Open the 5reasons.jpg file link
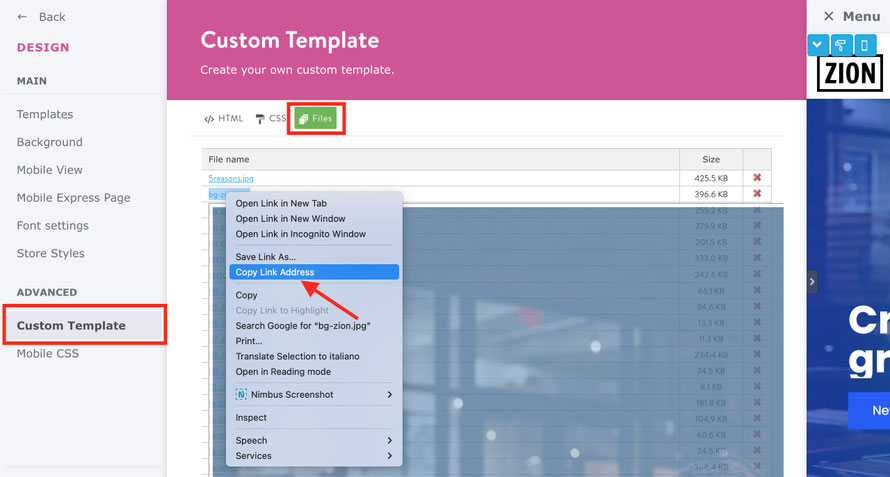The width and height of the screenshot is (890, 477). click(231, 178)
